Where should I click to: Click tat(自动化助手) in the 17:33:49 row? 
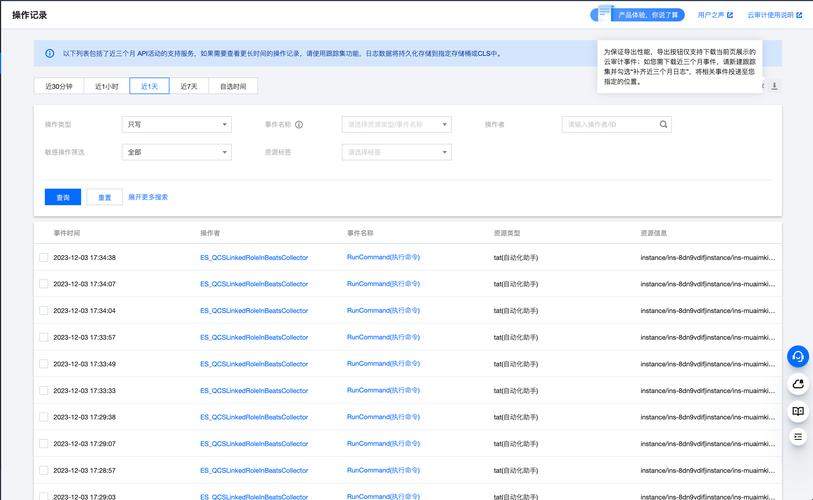pos(516,364)
